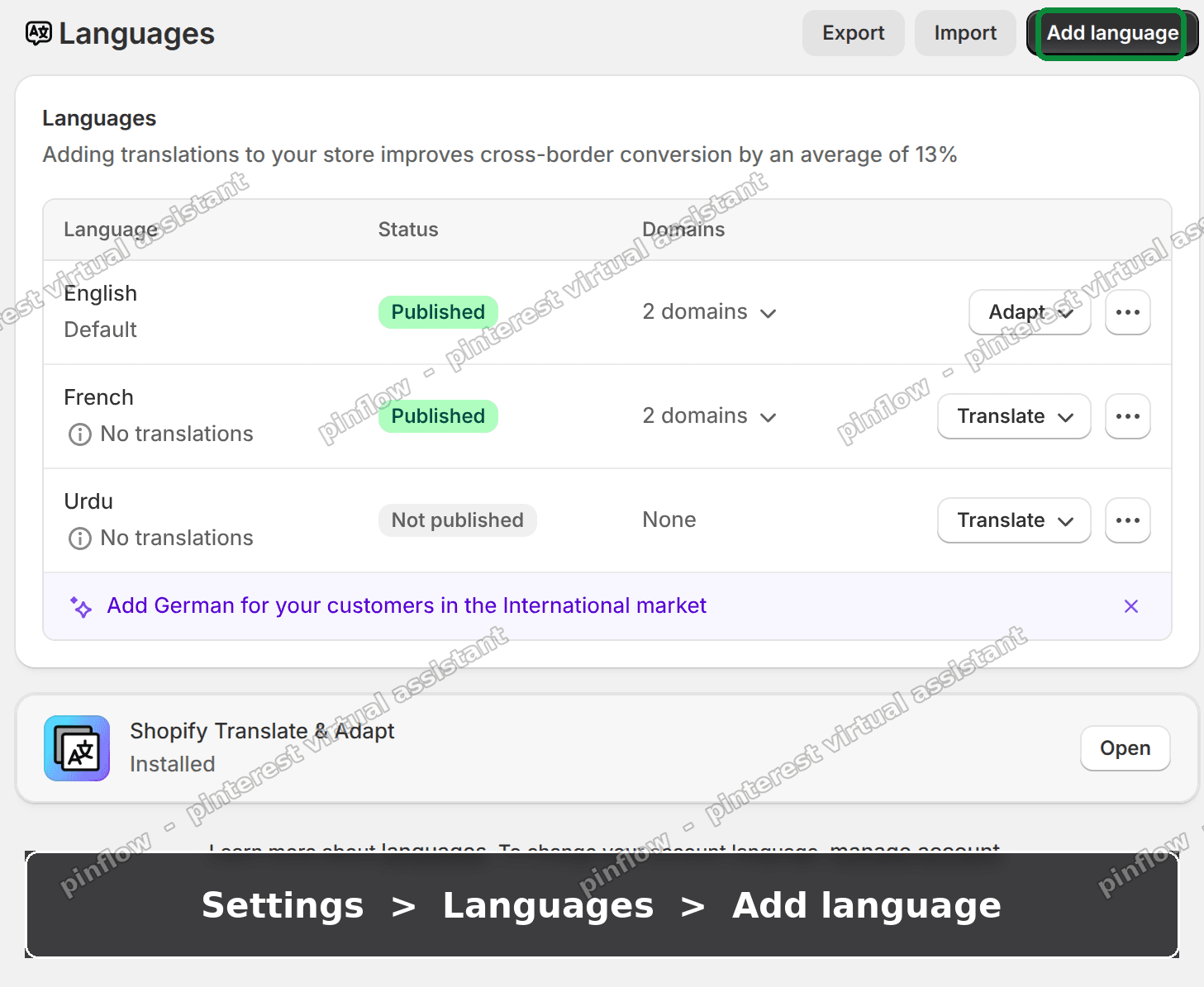Open more actions menu for Urdu
The image size is (1204, 987).
(x=1127, y=520)
